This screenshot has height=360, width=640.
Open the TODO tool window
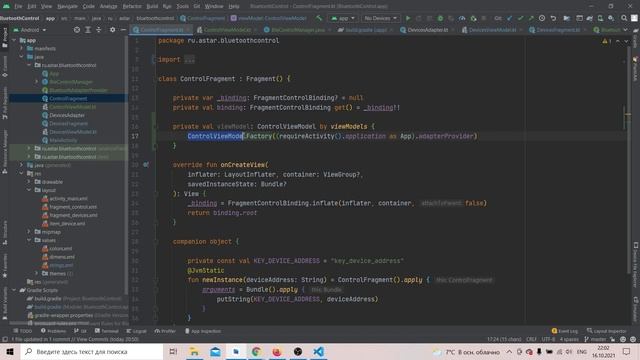[x=22, y=331]
